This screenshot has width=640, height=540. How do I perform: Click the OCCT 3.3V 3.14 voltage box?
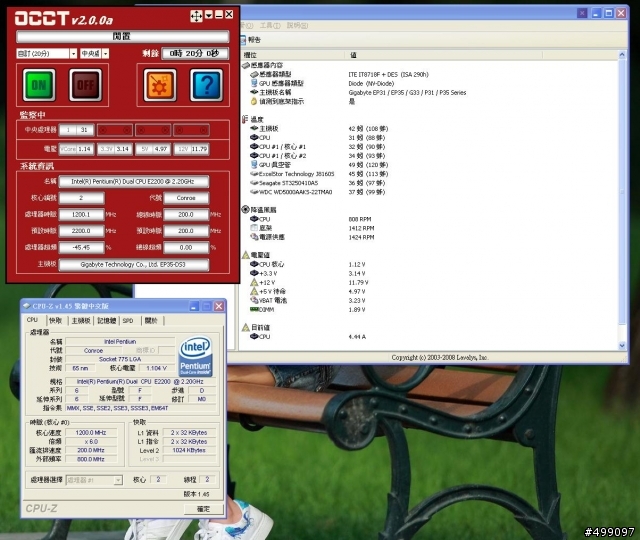115,149
